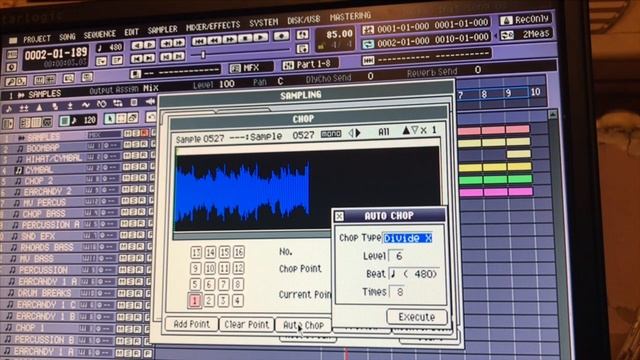Mute the CHOP 2 track

tap(127, 178)
